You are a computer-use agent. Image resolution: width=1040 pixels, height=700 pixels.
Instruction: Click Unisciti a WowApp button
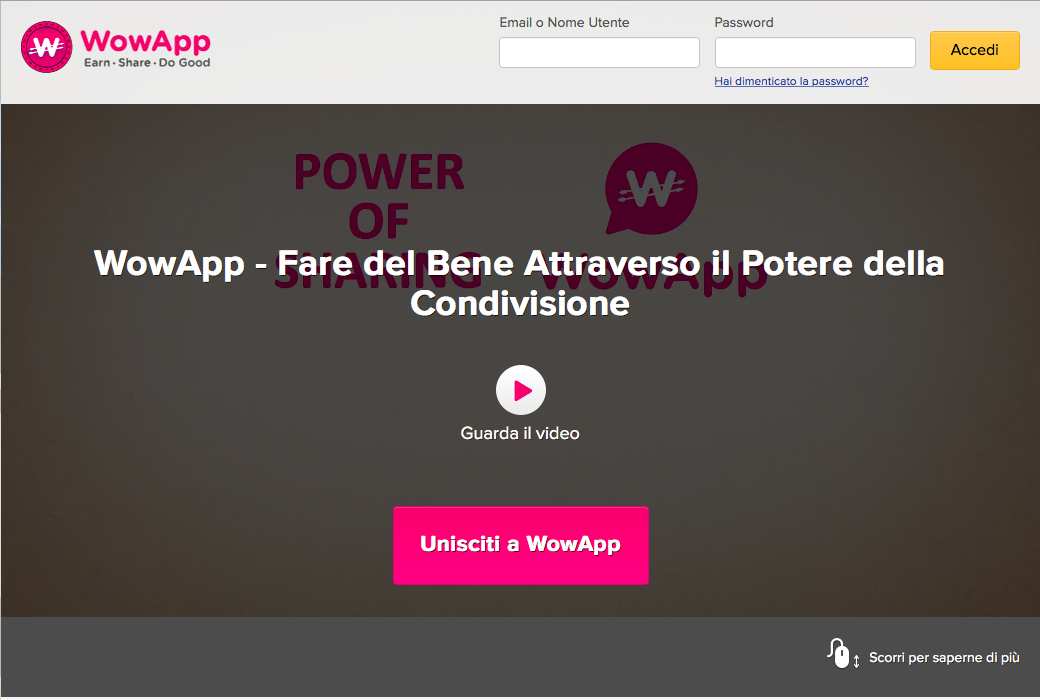(x=521, y=545)
